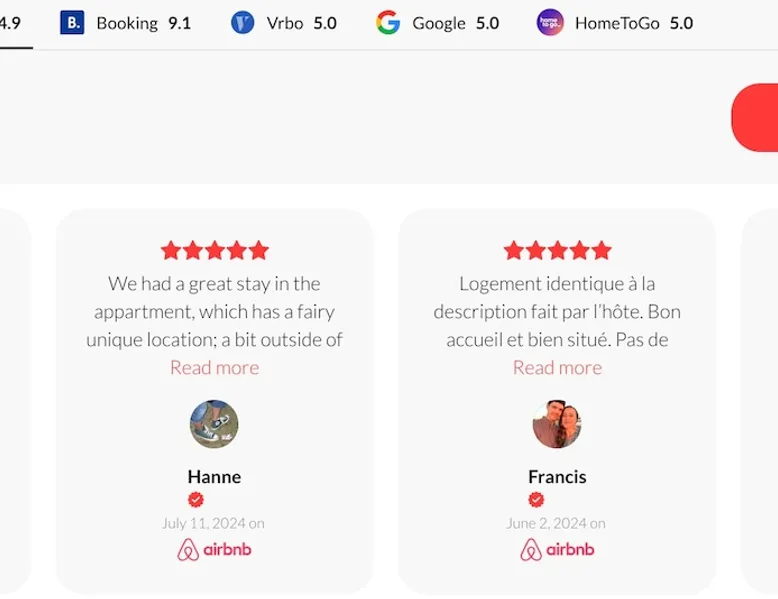Click the Booking.com logo icon

coord(72,22)
